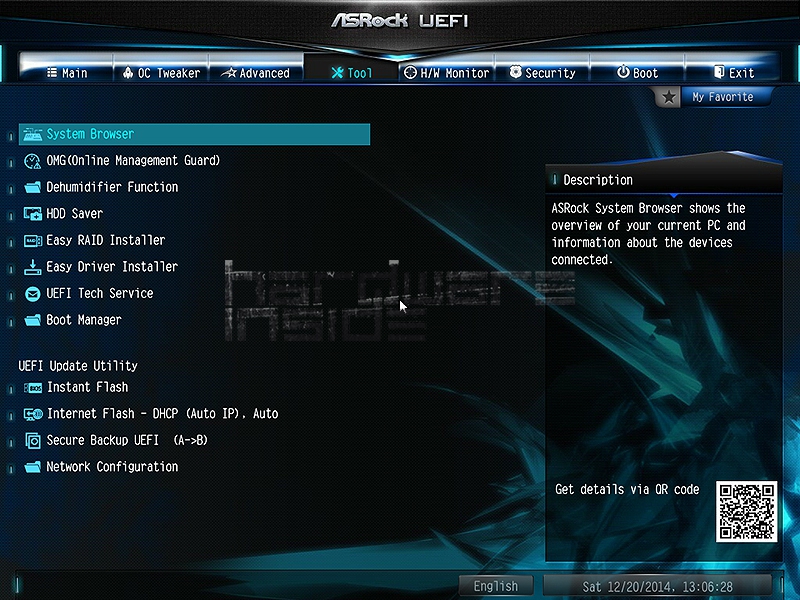Start Instant Flash
The height and width of the screenshot is (600, 800).
click(87, 387)
